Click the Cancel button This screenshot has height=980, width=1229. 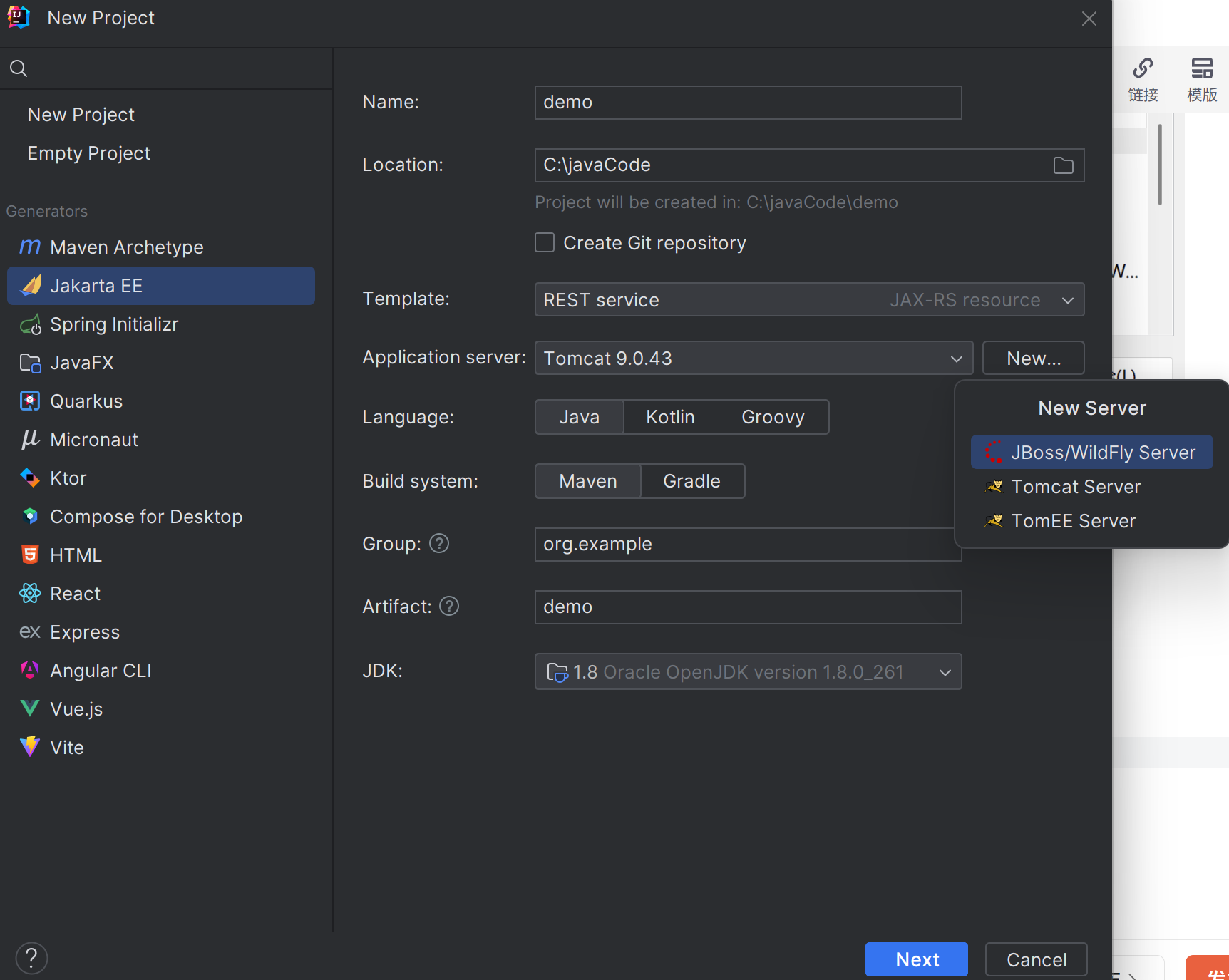coord(1036,959)
